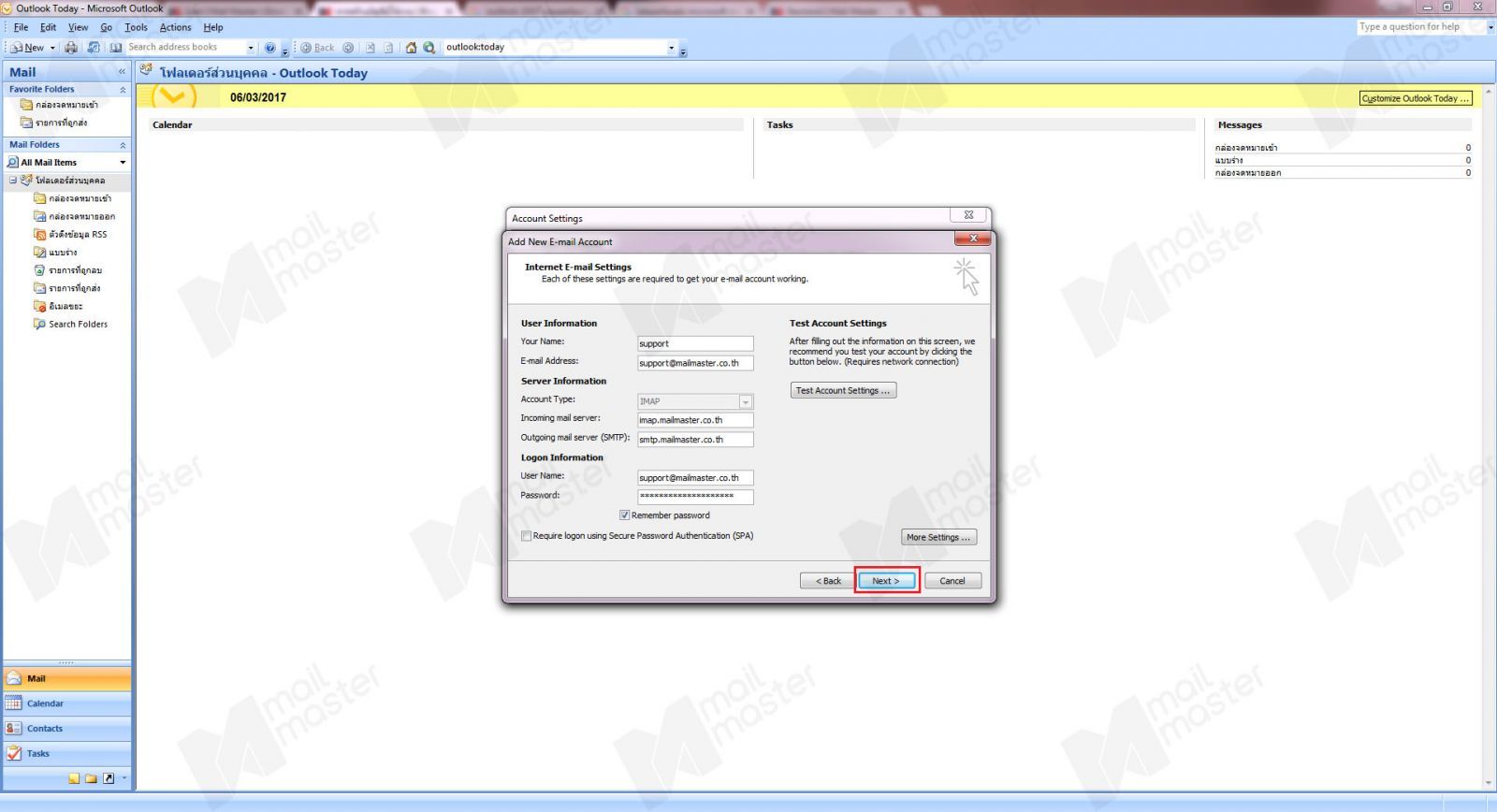Viewport: 1497px width, 812px height.
Task: Click the Print icon in the toolbar
Action: pyautogui.click(x=71, y=48)
